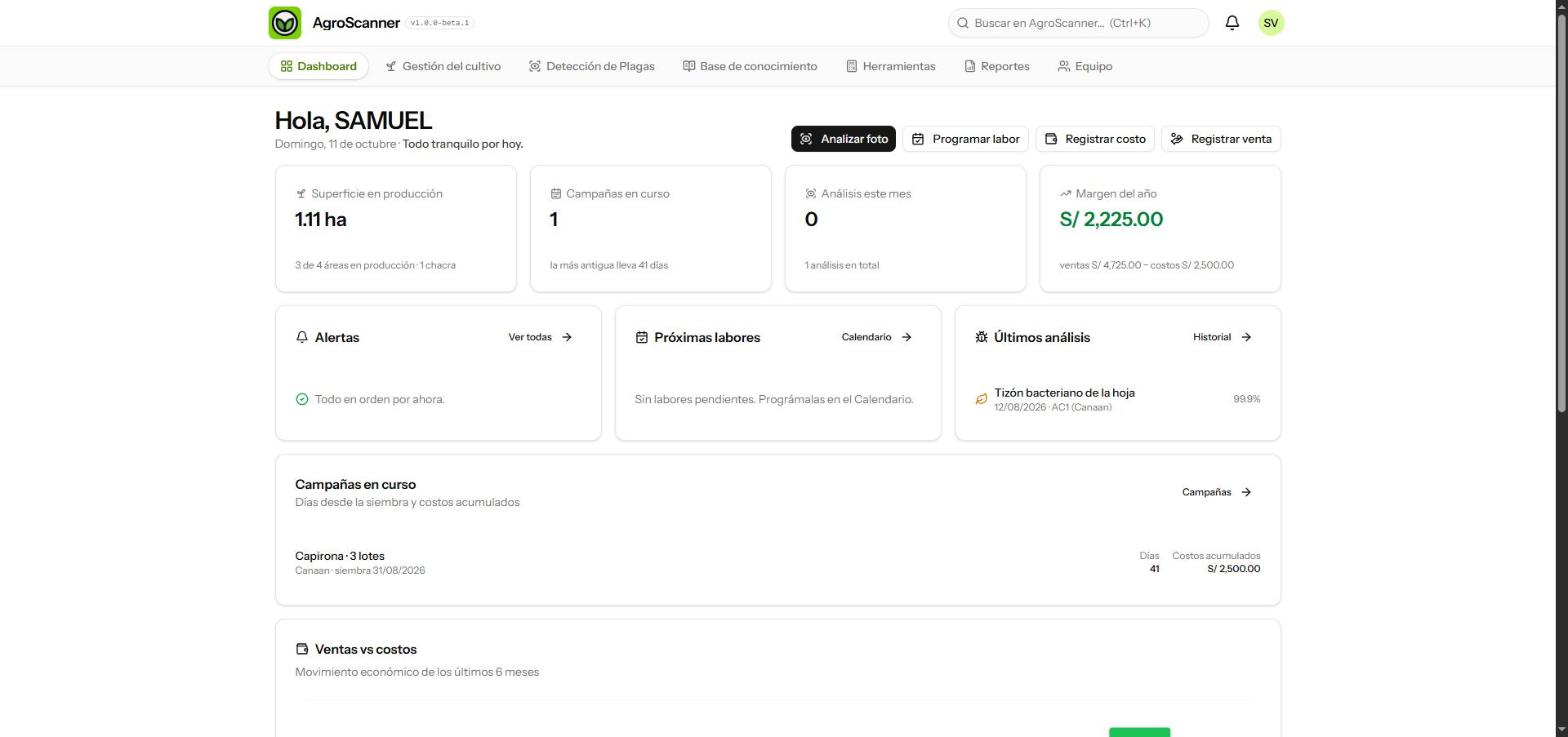Click the Registrar costo button
This screenshot has height=737, width=1568.
(x=1095, y=139)
